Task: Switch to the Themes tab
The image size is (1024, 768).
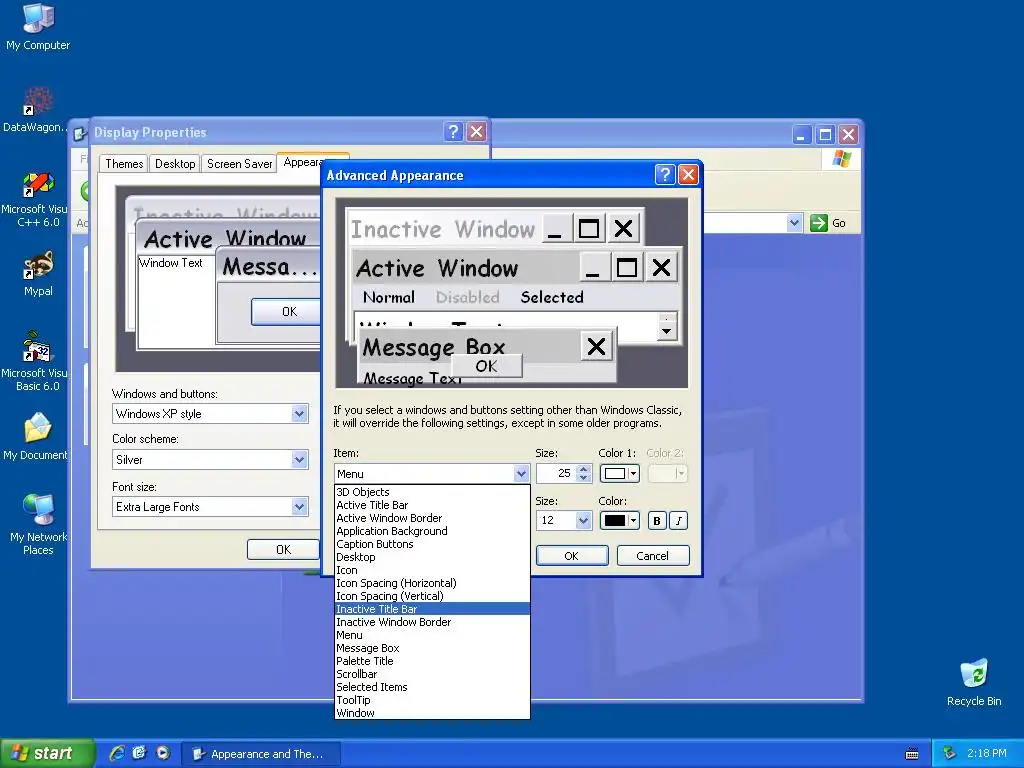Action: (124, 164)
